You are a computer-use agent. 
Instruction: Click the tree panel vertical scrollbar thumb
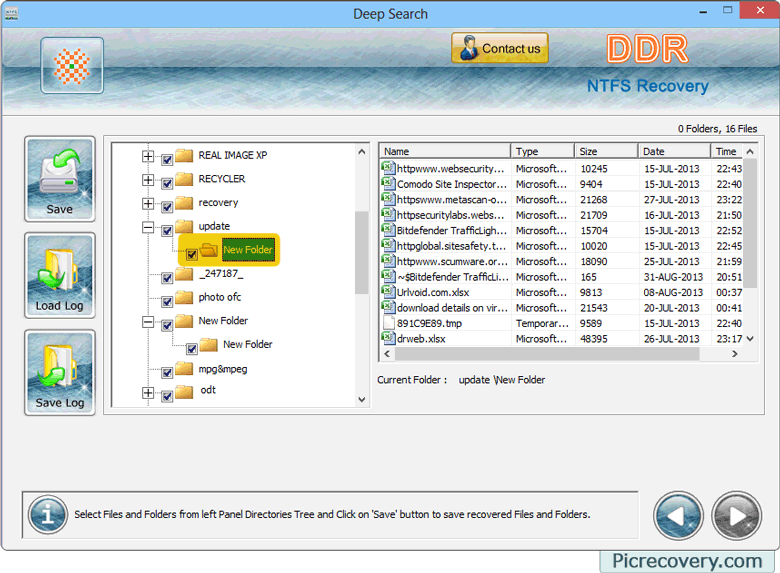click(x=362, y=253)
